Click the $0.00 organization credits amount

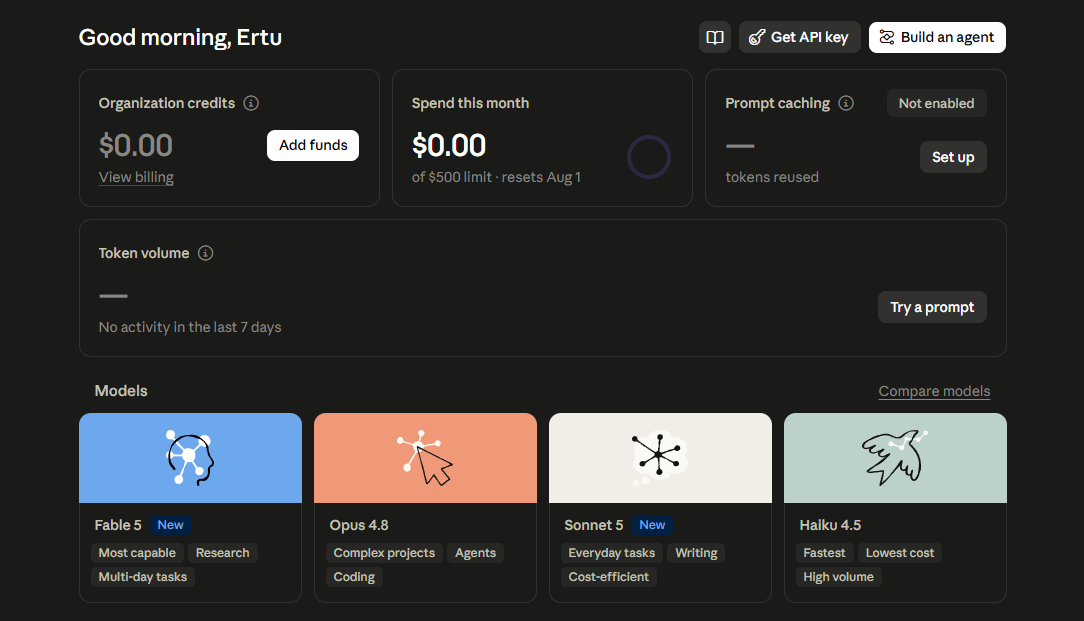coord(136,145)
